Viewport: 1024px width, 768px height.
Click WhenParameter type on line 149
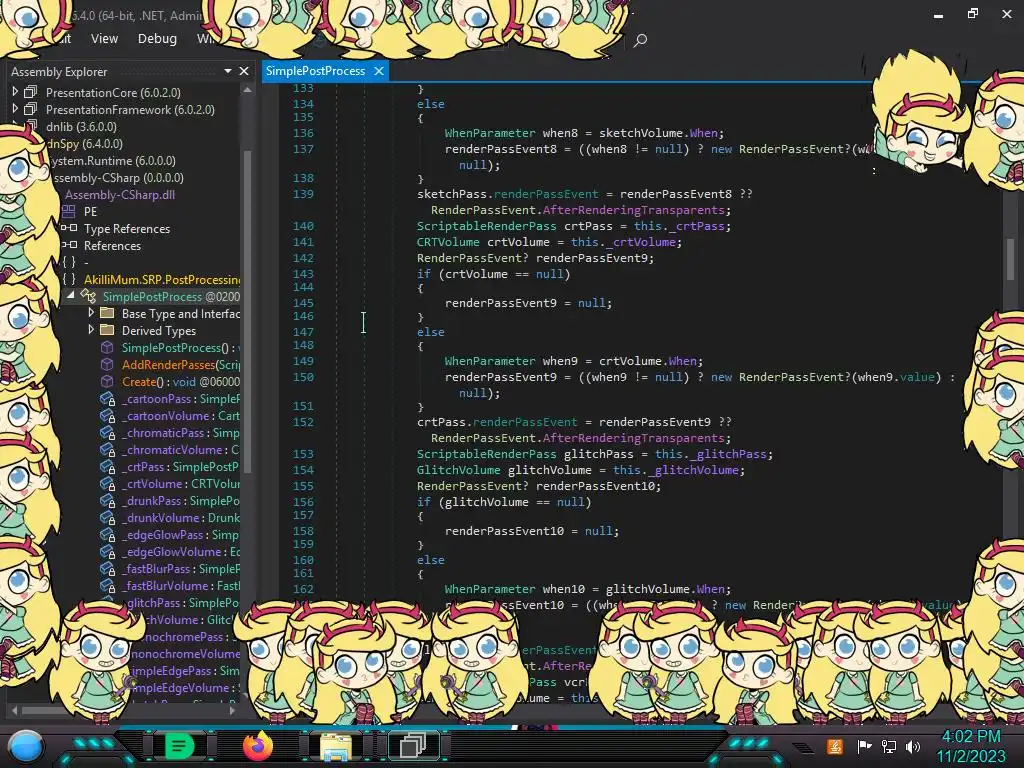[x=490, y=360]
